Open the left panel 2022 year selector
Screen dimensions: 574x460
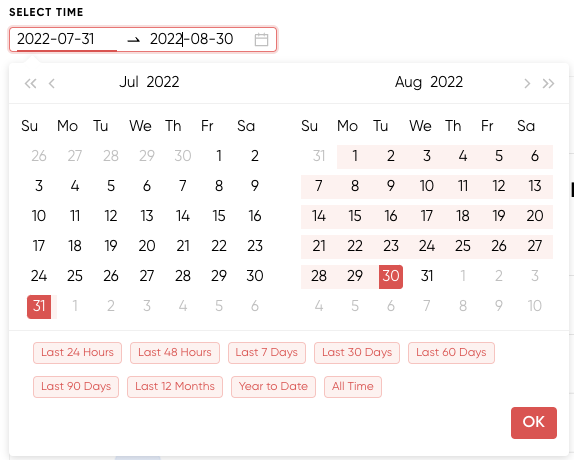163,82
